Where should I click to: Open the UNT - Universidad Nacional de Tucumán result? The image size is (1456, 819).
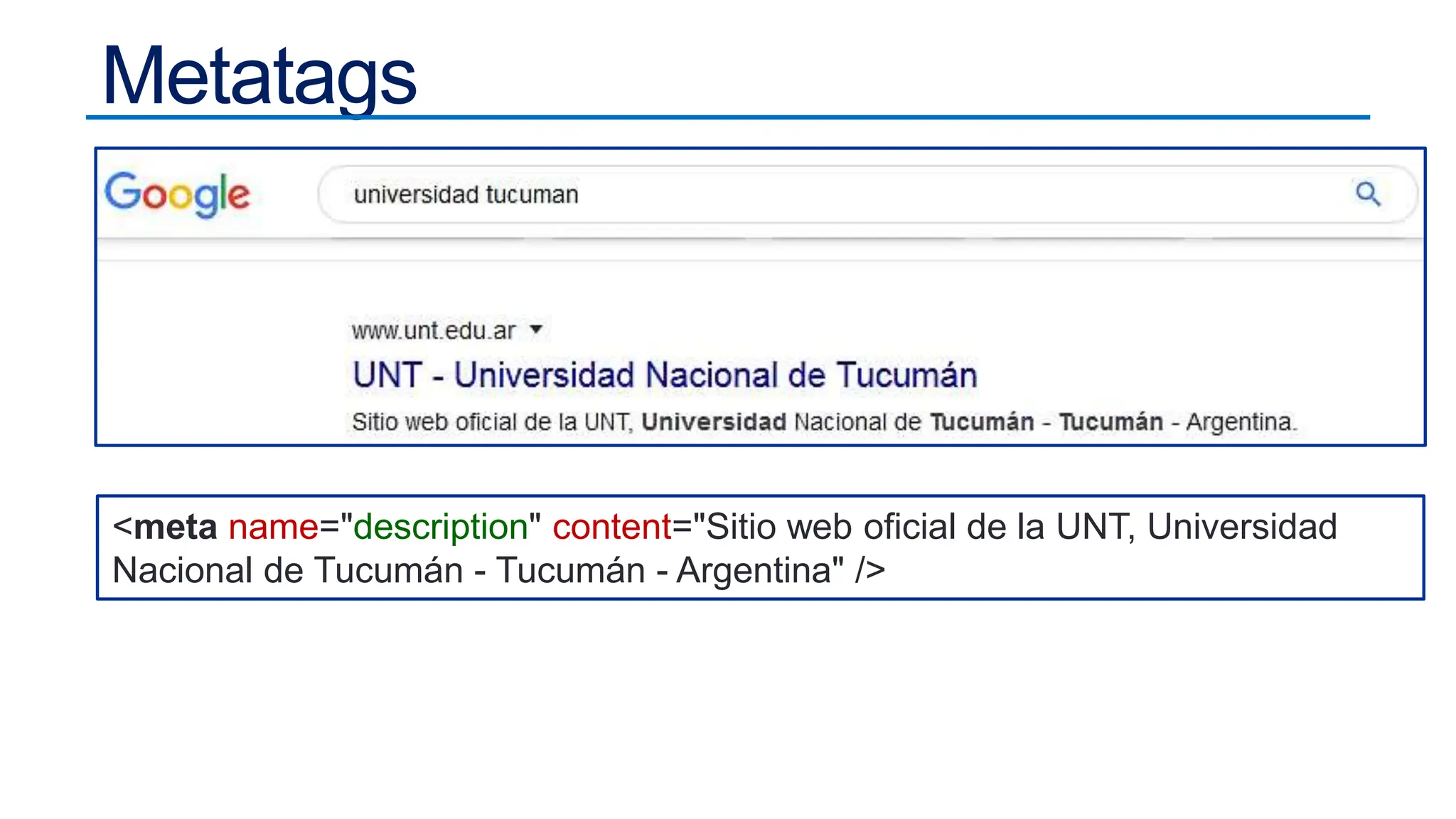pyautogui.click(x=665, y=375)
